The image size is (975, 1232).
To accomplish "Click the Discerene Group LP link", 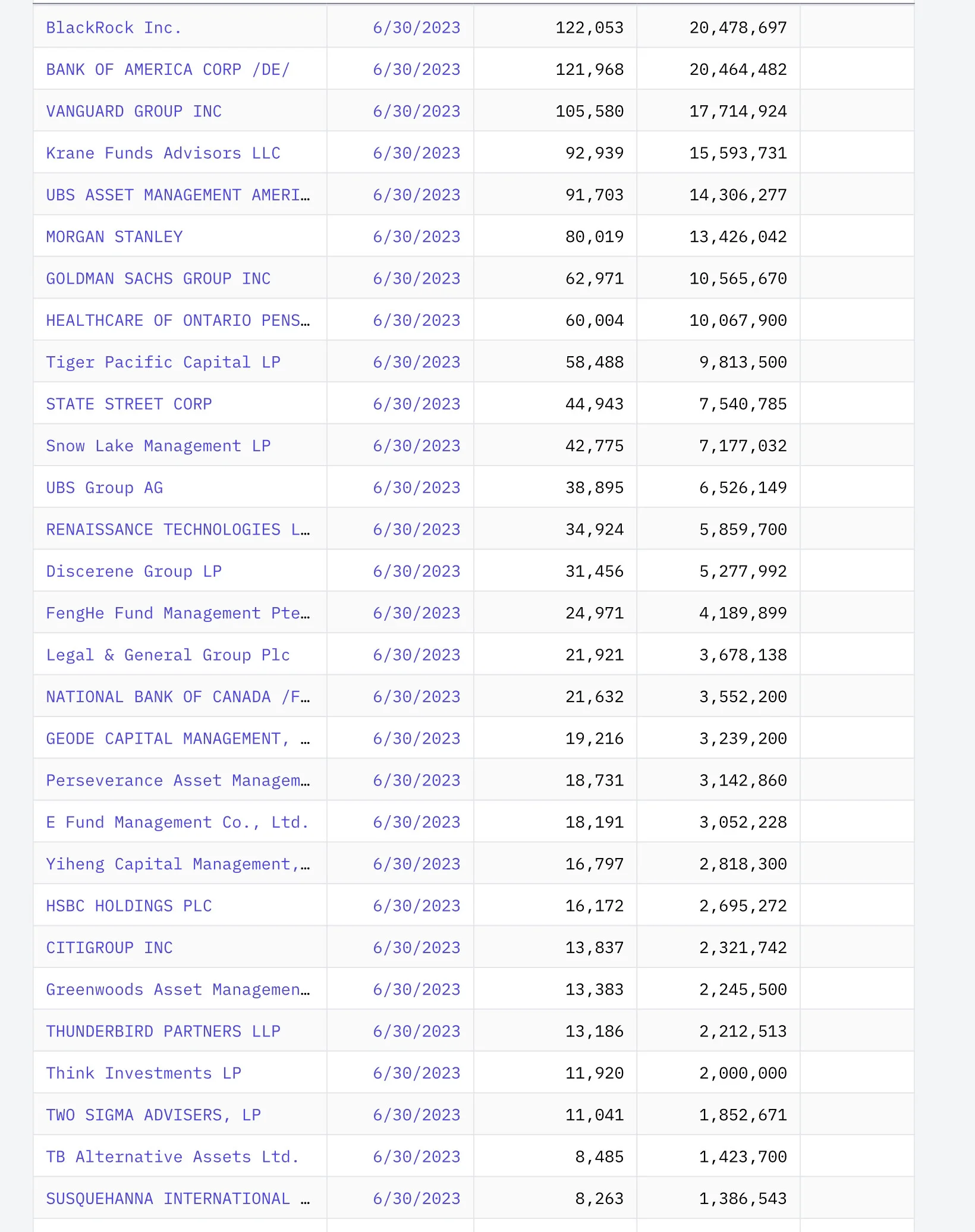I will [134, 571].
